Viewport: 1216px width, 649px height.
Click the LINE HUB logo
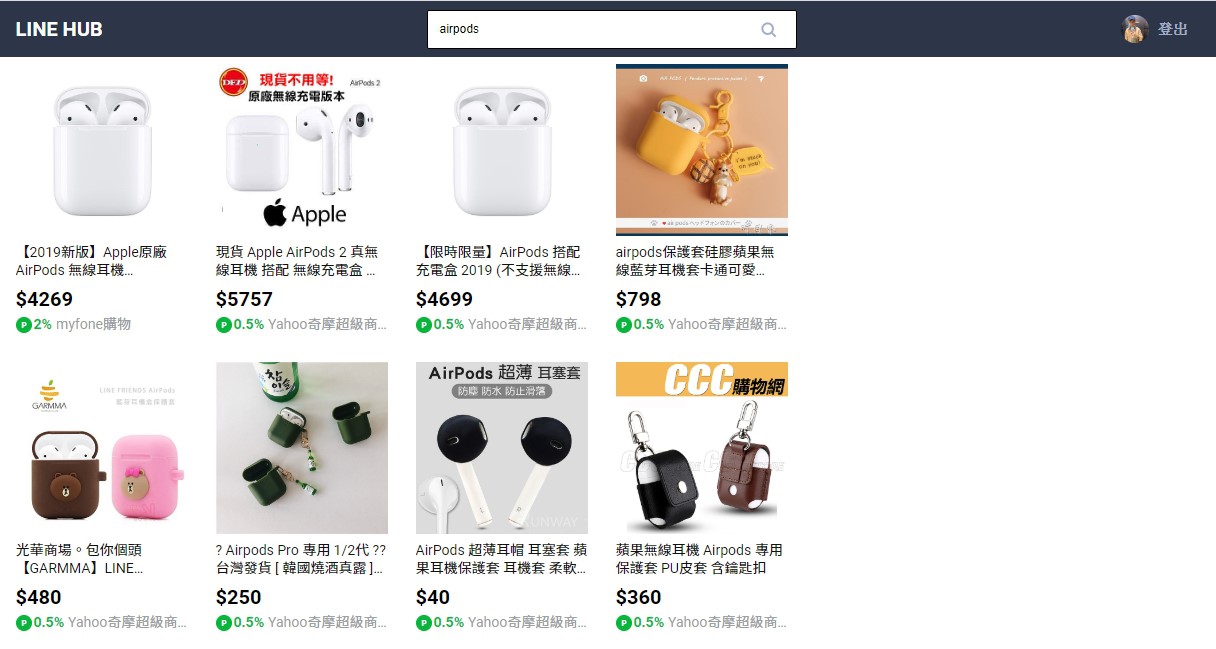click(x=59, y=29)
